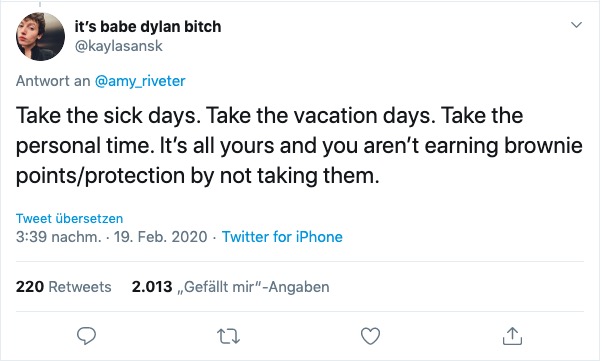Image resolution: width=602 pixels, height=361 pixels.
Task: Select the tweet body text
Action: click(x=299, y=146)
